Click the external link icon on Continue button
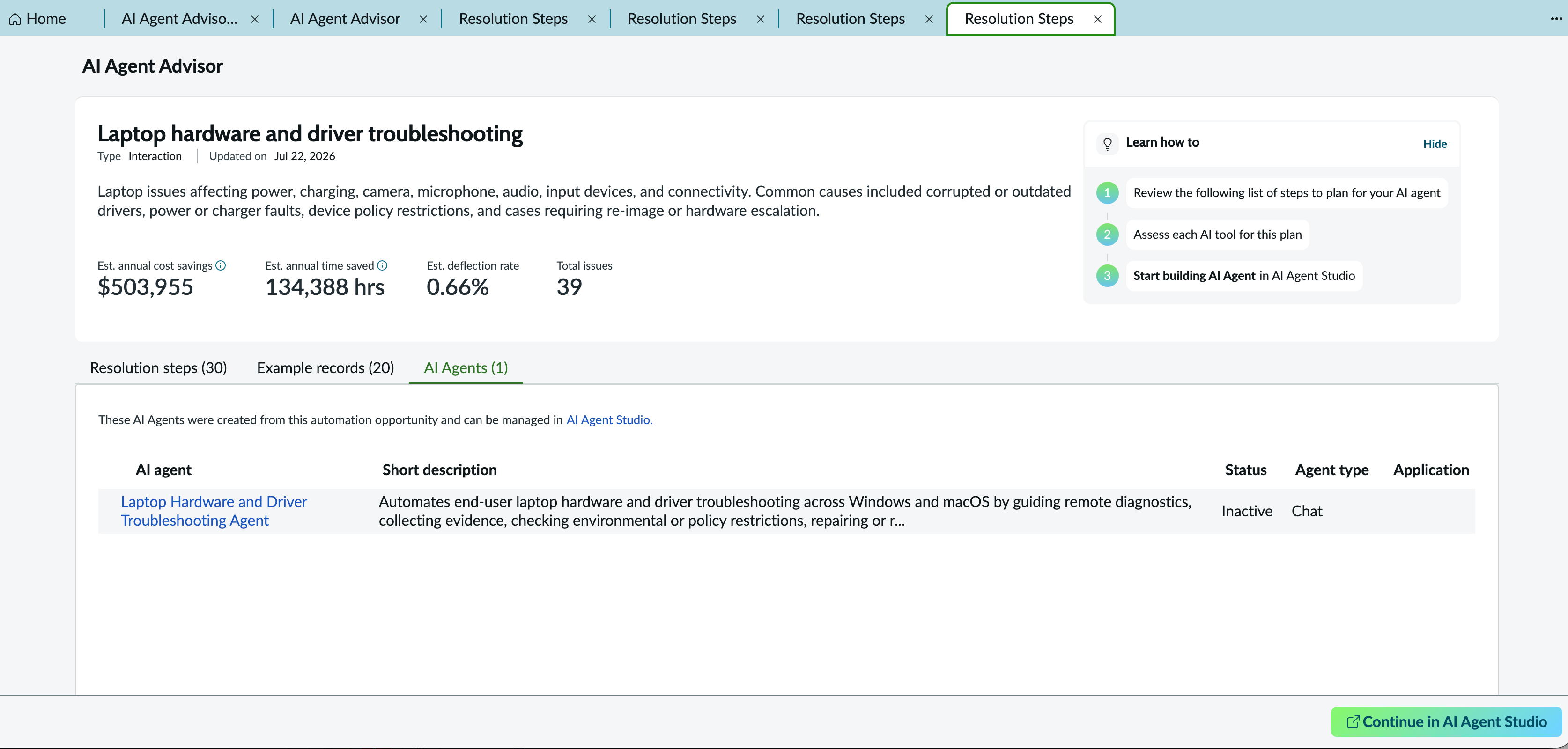Screen dimensions: 1568x749 pyautogui.click(x=1353, y=722)
